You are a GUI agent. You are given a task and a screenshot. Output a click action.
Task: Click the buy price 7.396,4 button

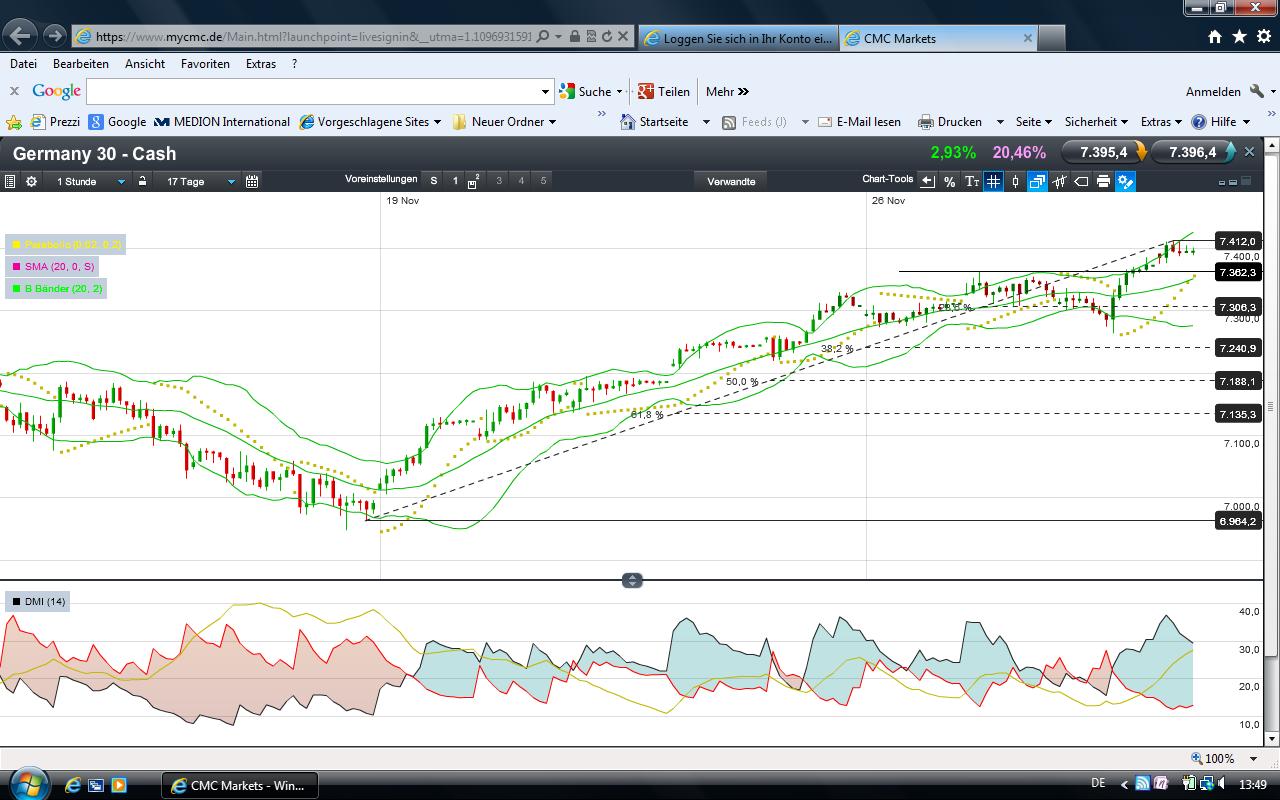click(x=1193, y=152)
